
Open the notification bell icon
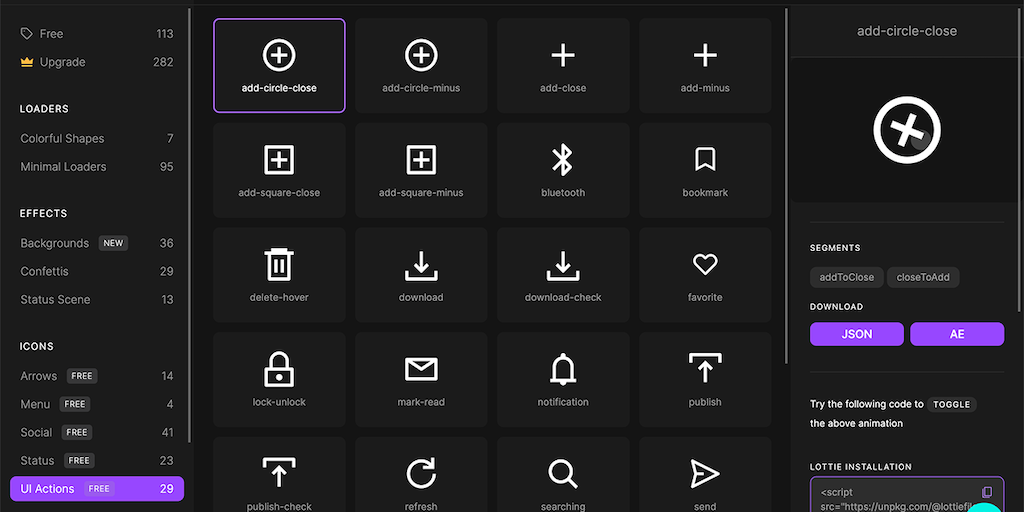click(x=563, y=378)
